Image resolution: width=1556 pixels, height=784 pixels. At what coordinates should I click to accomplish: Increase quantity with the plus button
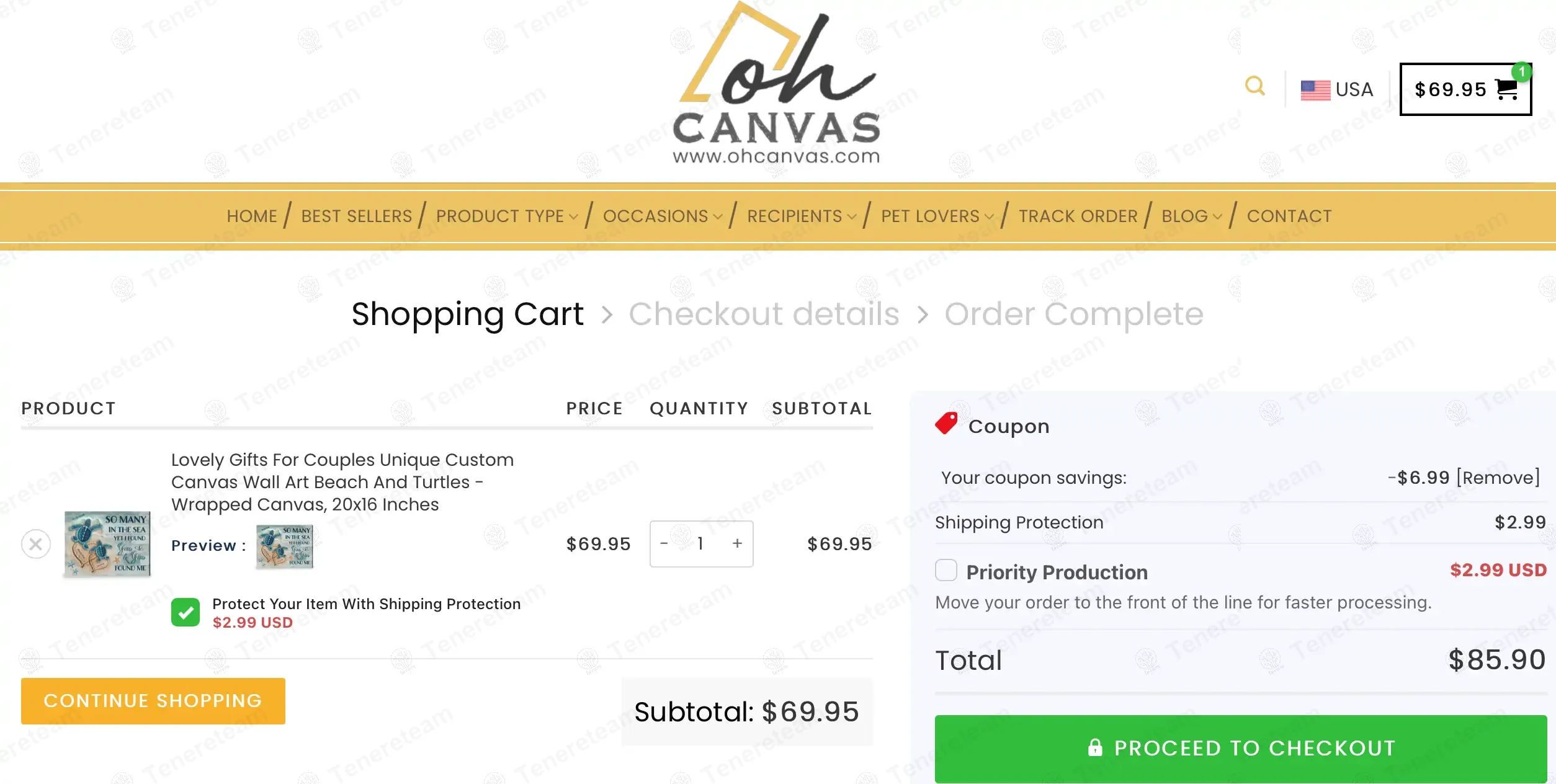737,544
